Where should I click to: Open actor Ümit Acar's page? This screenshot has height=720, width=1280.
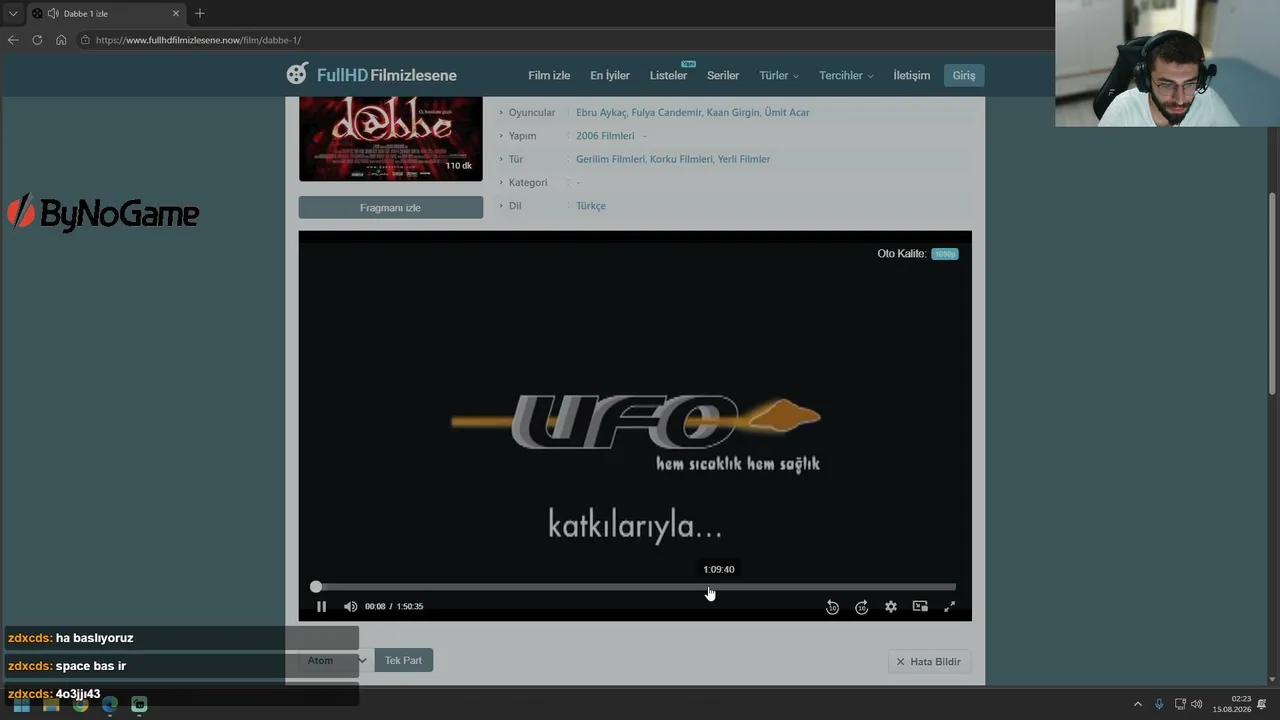click(x=787, y=112)
